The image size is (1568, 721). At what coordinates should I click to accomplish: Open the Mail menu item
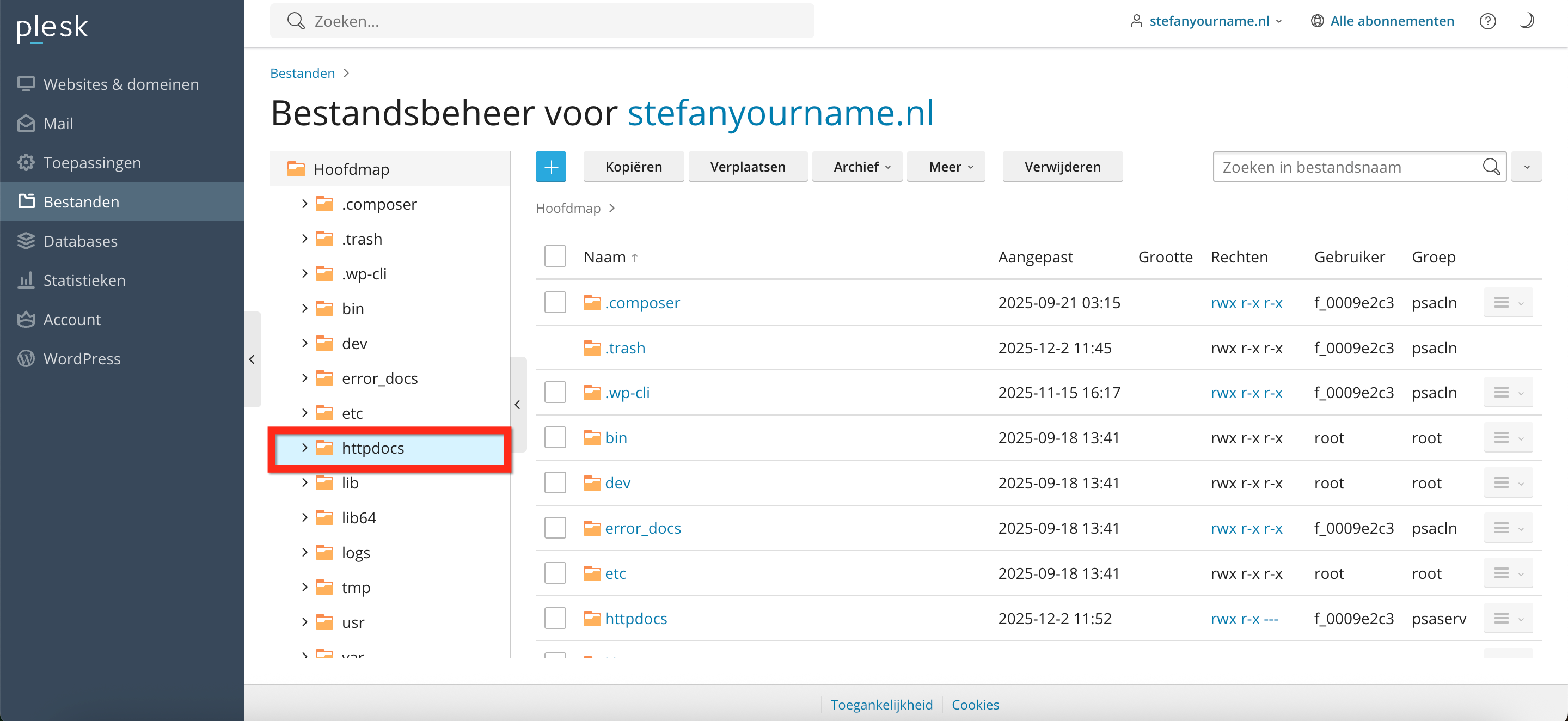tap(58, 124)
